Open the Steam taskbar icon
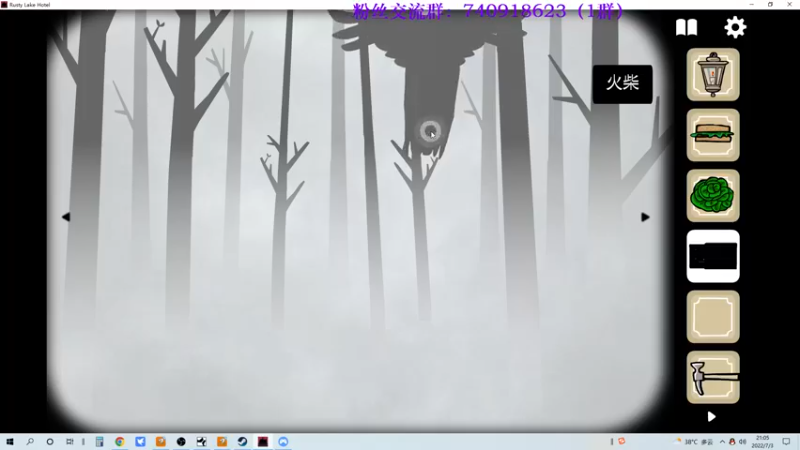Image resolution: width=800 pixels, height=450 pixels. 242,441
